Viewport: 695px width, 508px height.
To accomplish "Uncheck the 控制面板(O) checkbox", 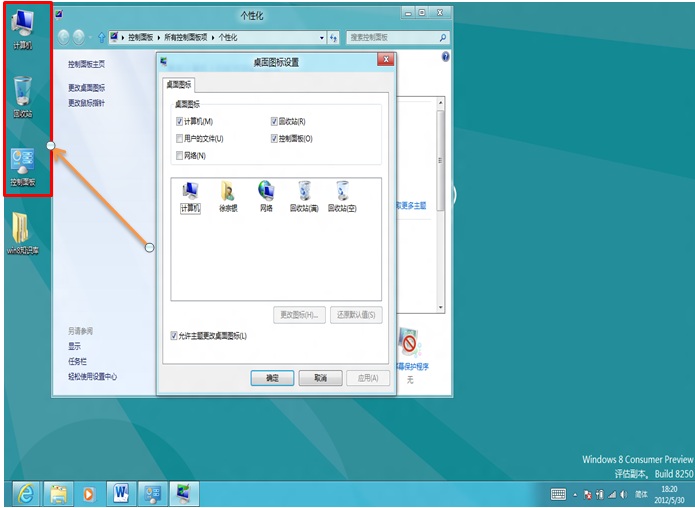I will [x=274, y=139].
